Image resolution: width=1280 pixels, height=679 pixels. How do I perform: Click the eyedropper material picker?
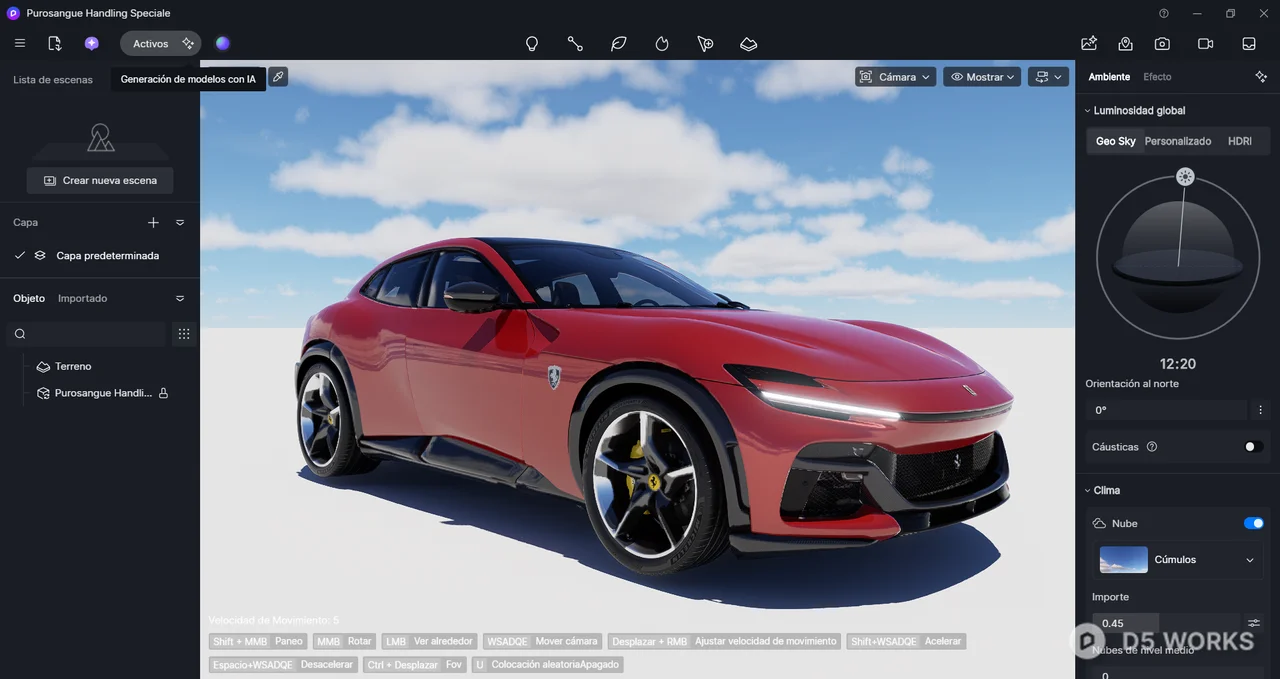278,76
